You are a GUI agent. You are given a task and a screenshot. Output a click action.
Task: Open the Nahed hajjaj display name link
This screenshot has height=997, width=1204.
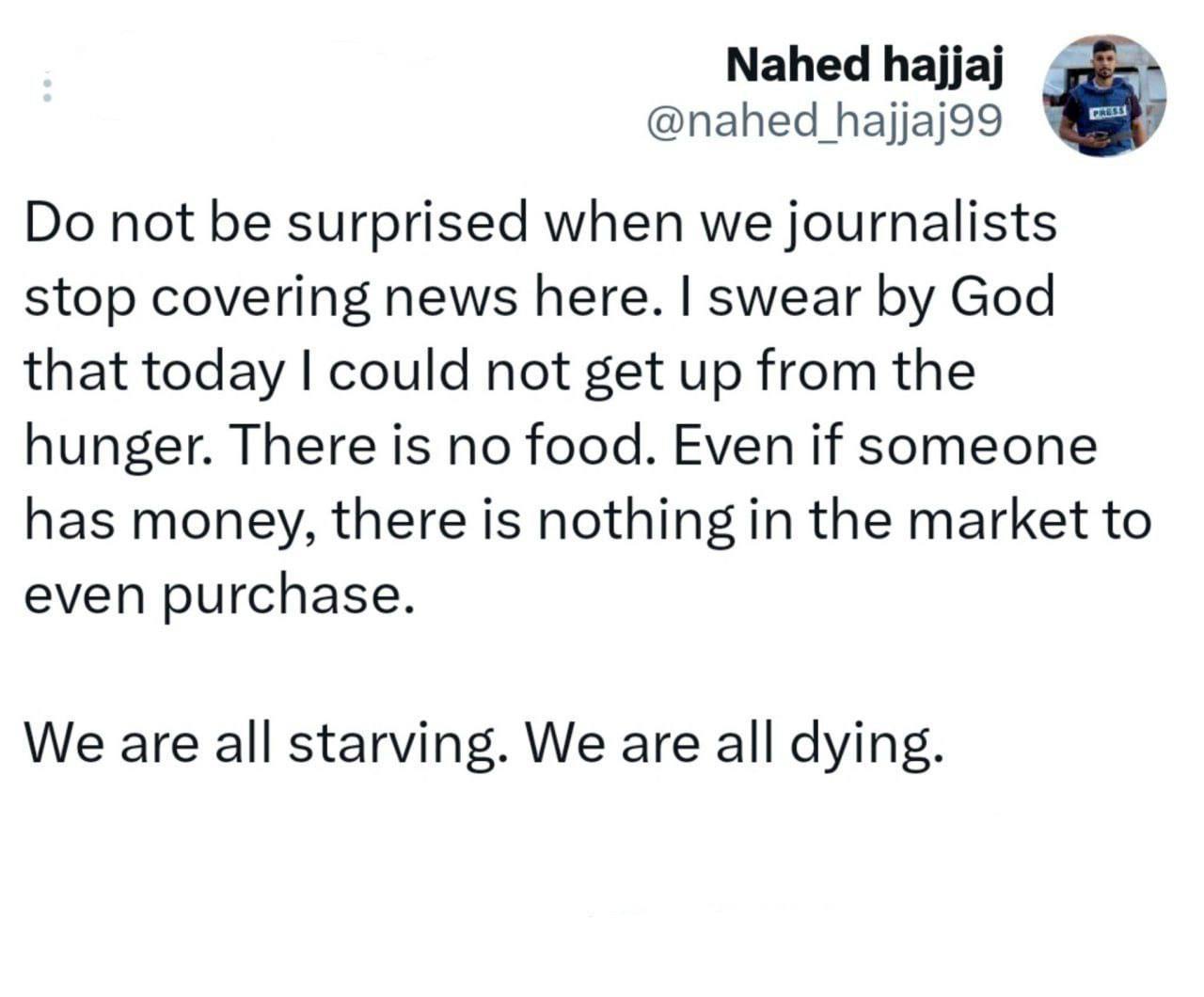click(x=864, y=65)
